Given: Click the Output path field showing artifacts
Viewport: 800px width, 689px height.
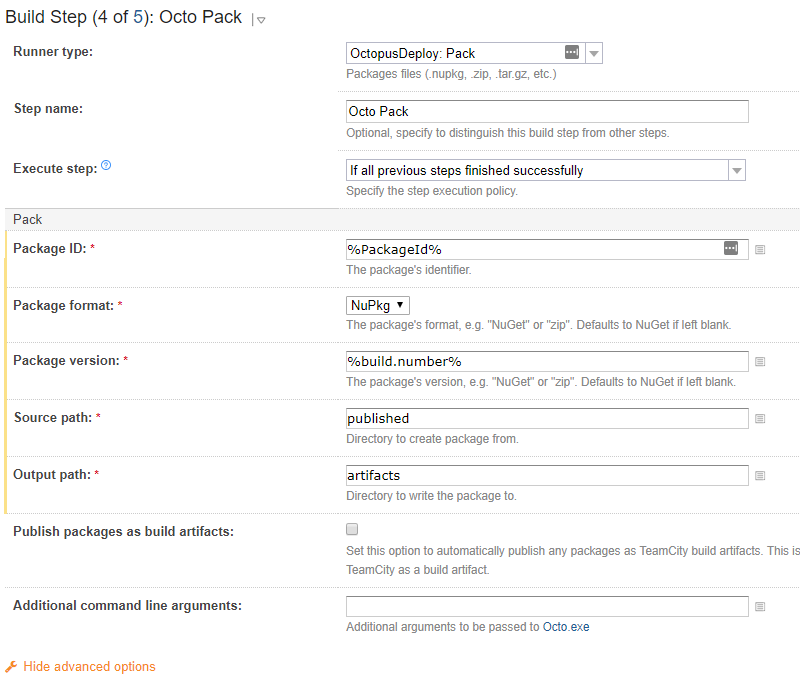Looking at the screenshot, I should coord(546,475).
